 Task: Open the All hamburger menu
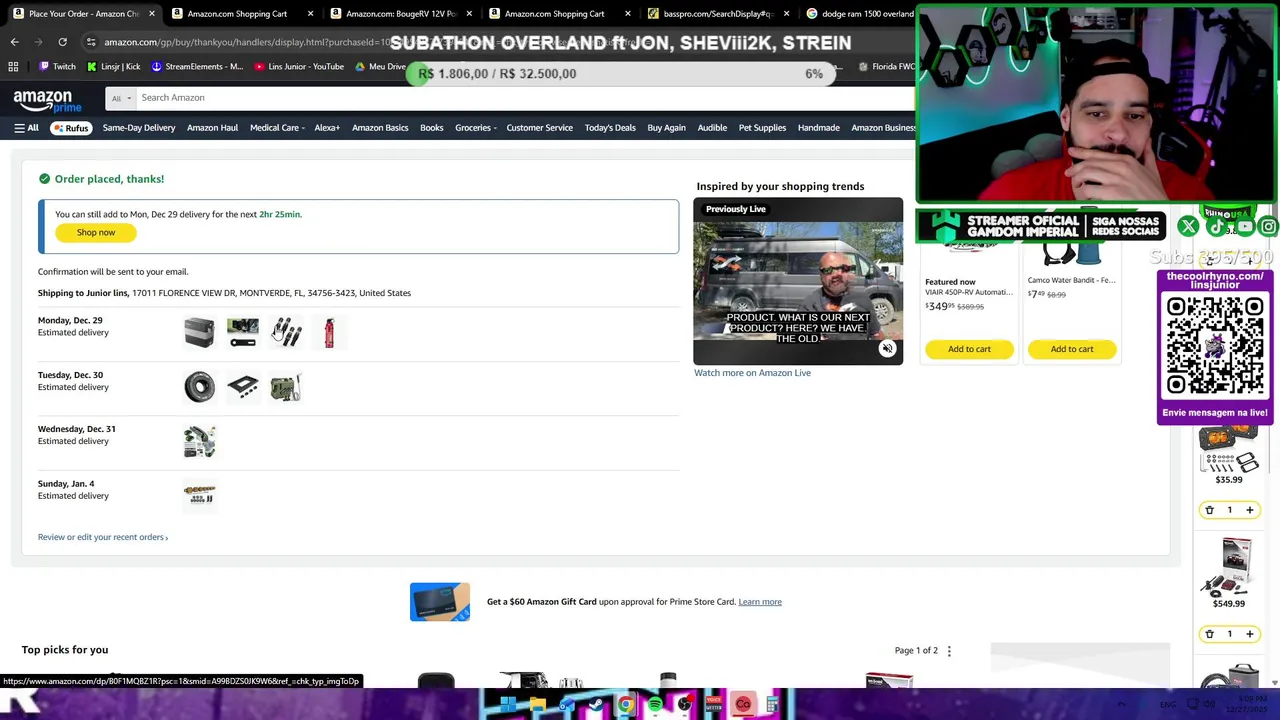pos(26,128)
